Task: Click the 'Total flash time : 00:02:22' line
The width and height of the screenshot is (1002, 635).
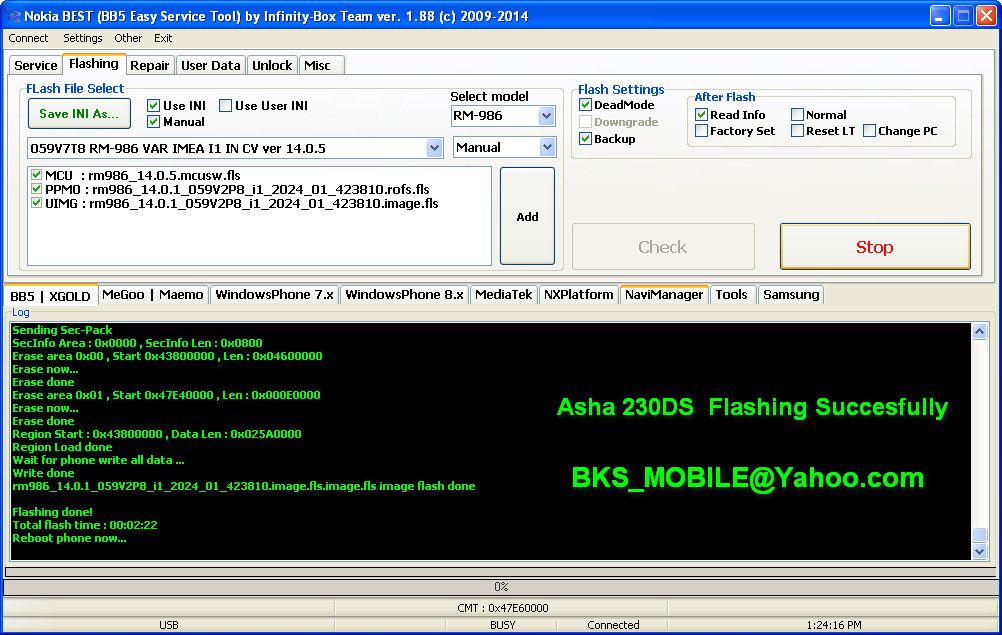Action: pyautogui.click(x=84, y=525)
